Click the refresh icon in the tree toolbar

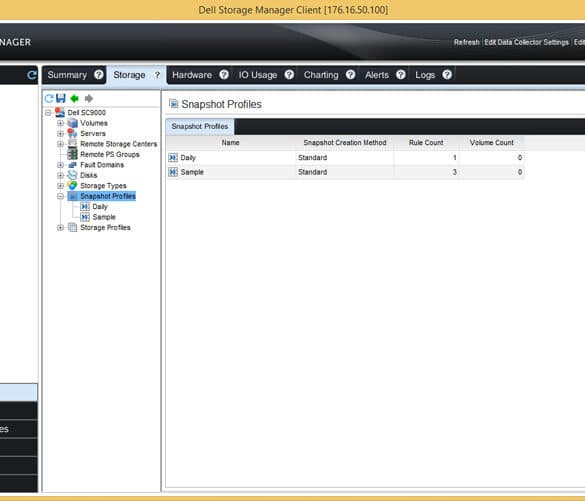[x=49, y=98]
